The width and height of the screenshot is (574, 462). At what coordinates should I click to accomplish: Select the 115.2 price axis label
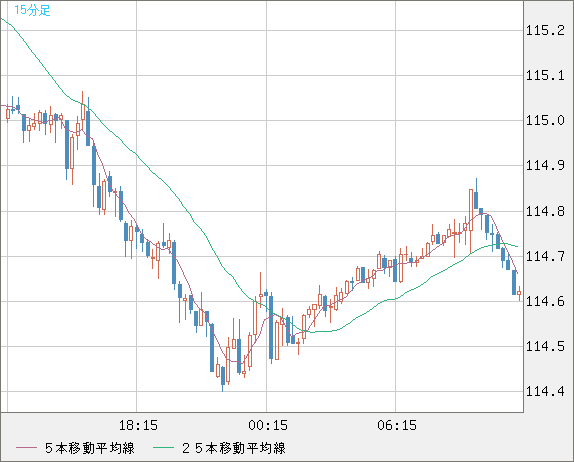545,30
